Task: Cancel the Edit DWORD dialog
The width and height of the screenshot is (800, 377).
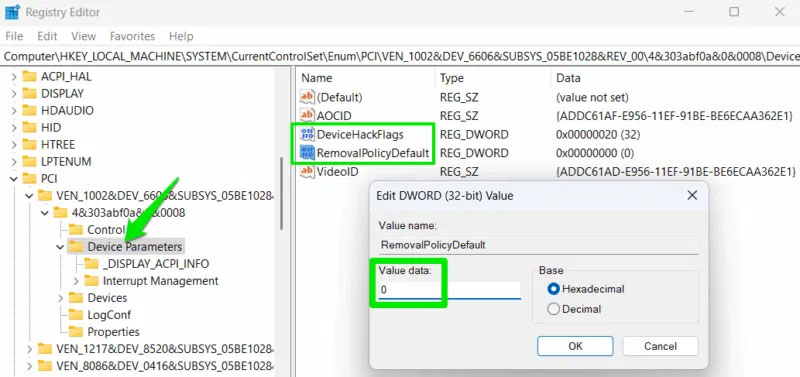Action: 660,346
